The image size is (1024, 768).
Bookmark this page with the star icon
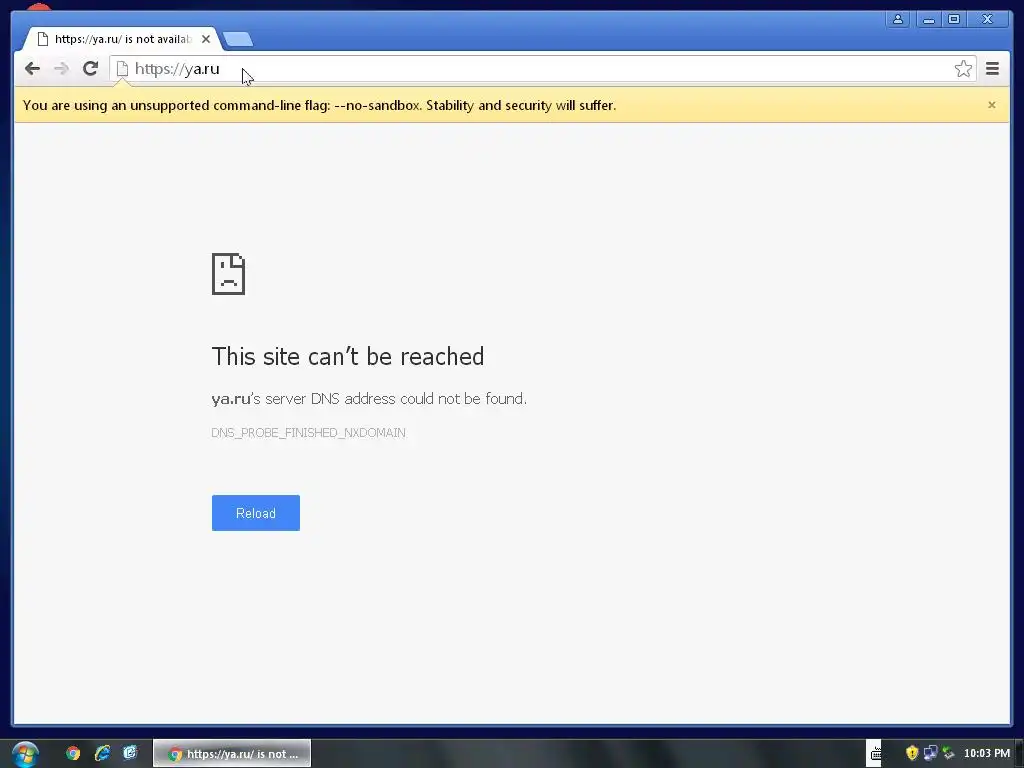pyautogui.click(x=963, y=69)
